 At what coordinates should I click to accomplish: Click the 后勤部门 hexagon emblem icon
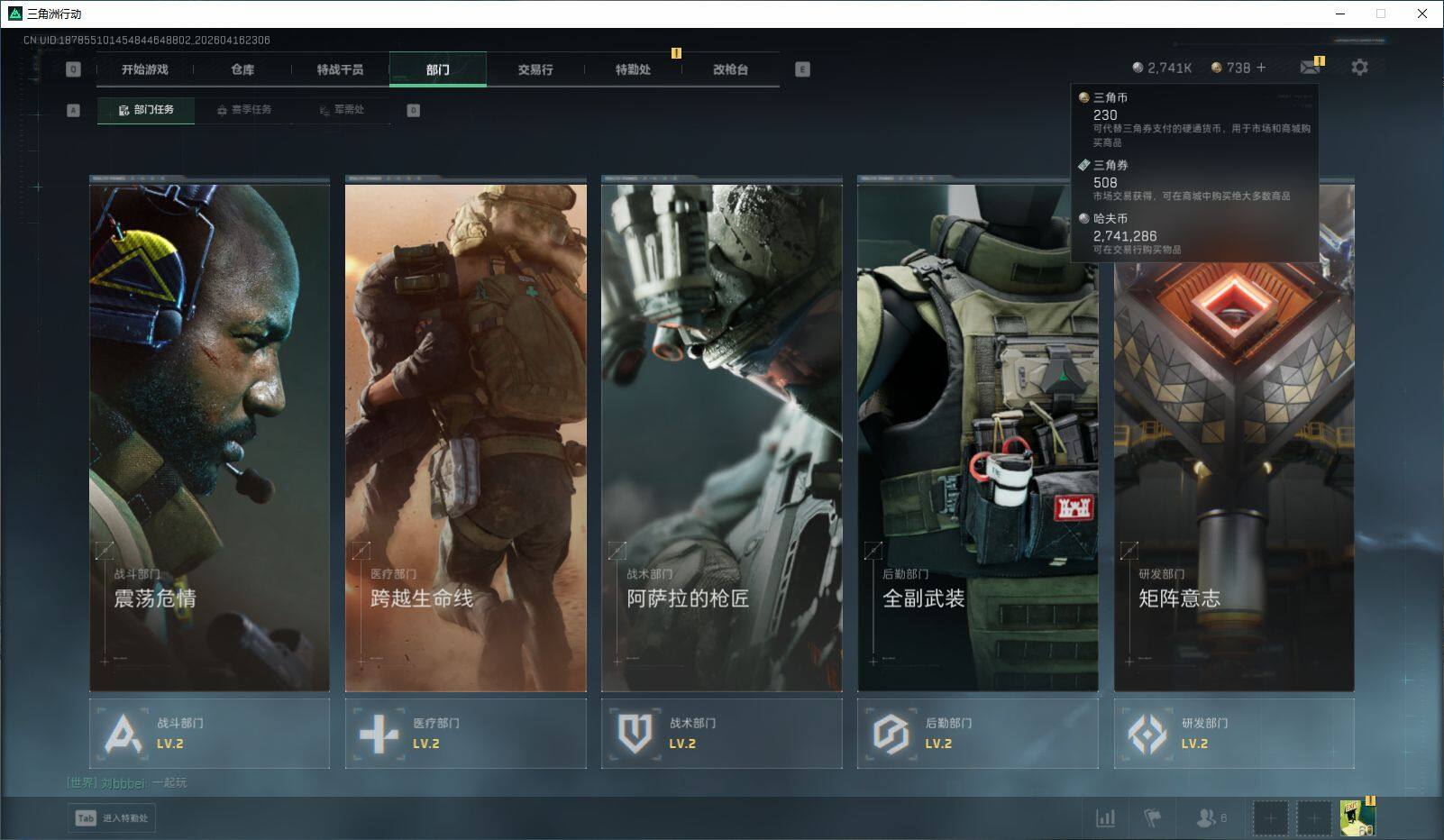point(891,734)
